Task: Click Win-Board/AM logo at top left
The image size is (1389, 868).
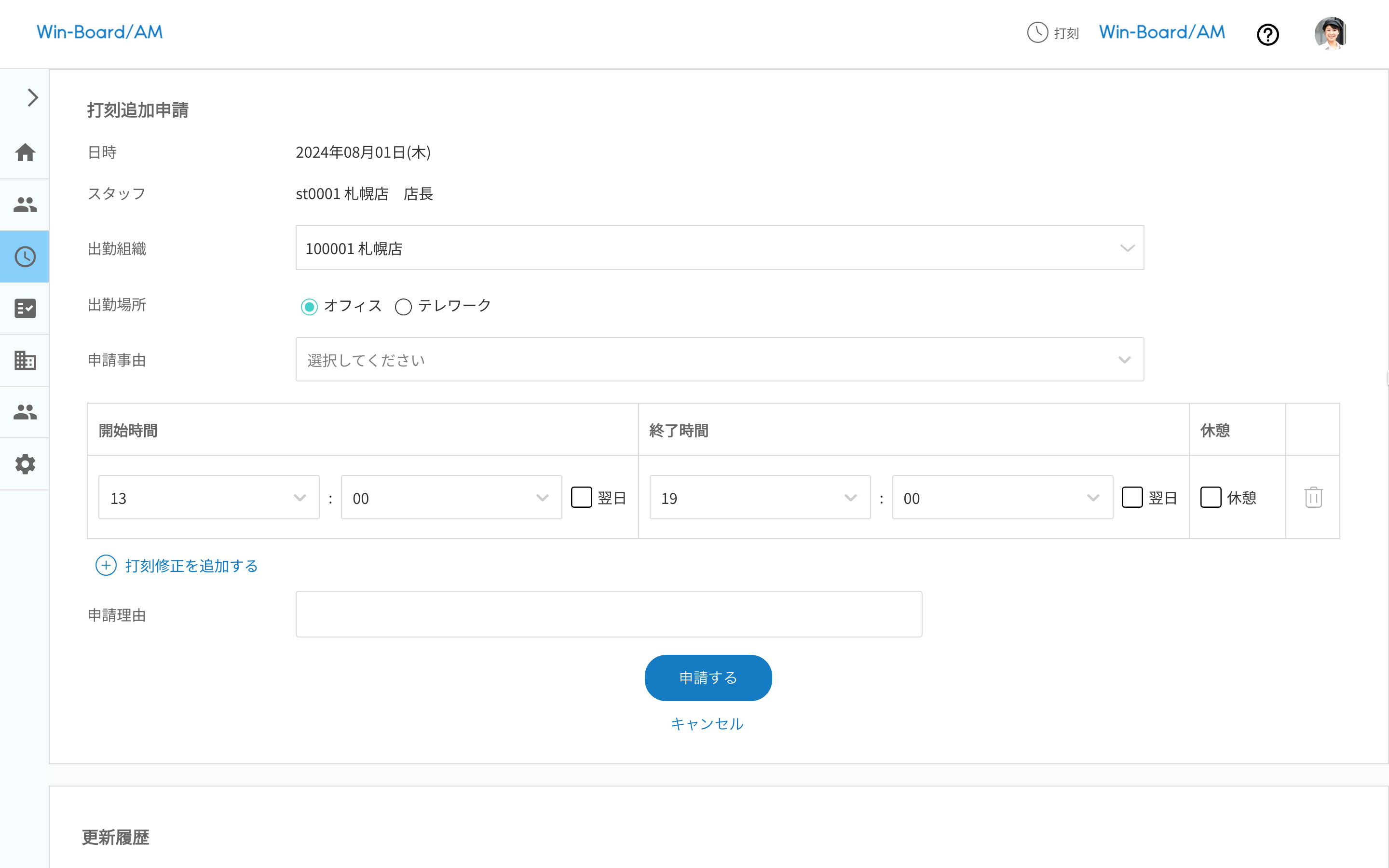Action: pyautogui.click(x=99, y=32)
